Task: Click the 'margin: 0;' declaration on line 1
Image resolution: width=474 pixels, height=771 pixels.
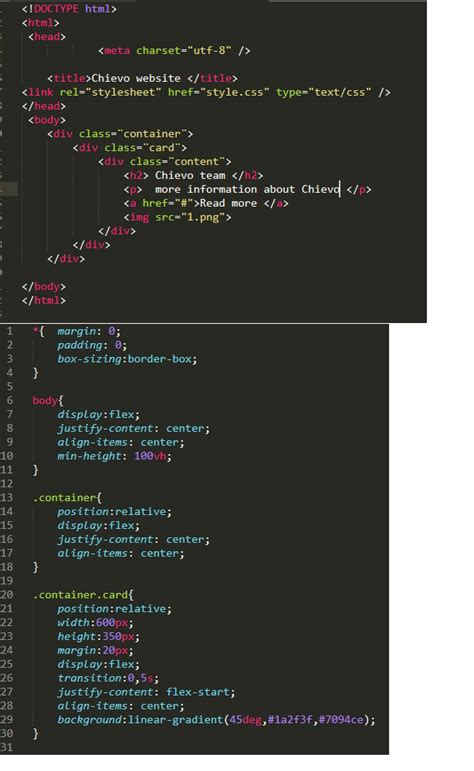Action: tap(89, 331)
